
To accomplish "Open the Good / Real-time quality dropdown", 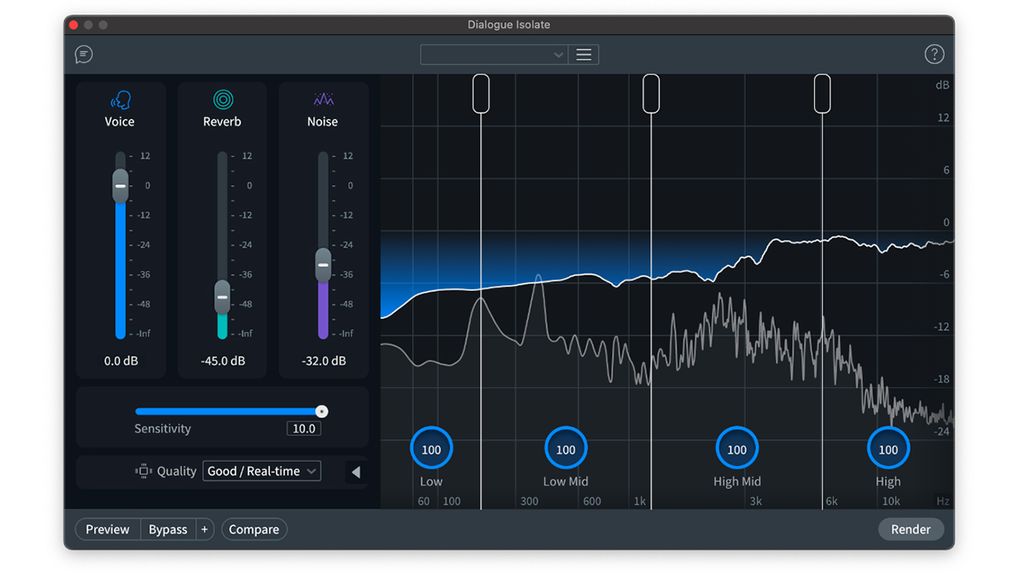I will coord(261,471).
